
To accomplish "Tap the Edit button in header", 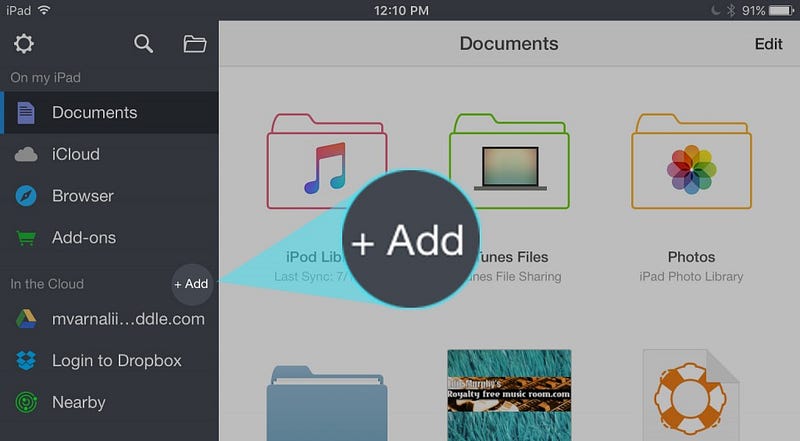I will [x=768, y=44].
